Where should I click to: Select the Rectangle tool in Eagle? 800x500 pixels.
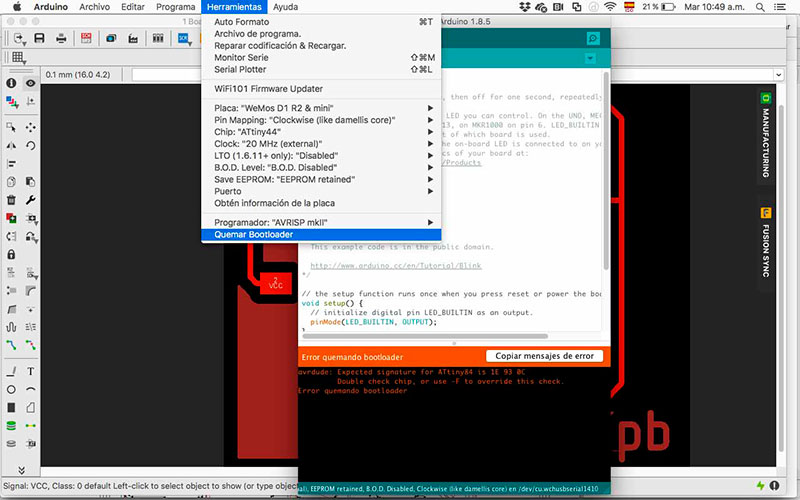(11, 407)
